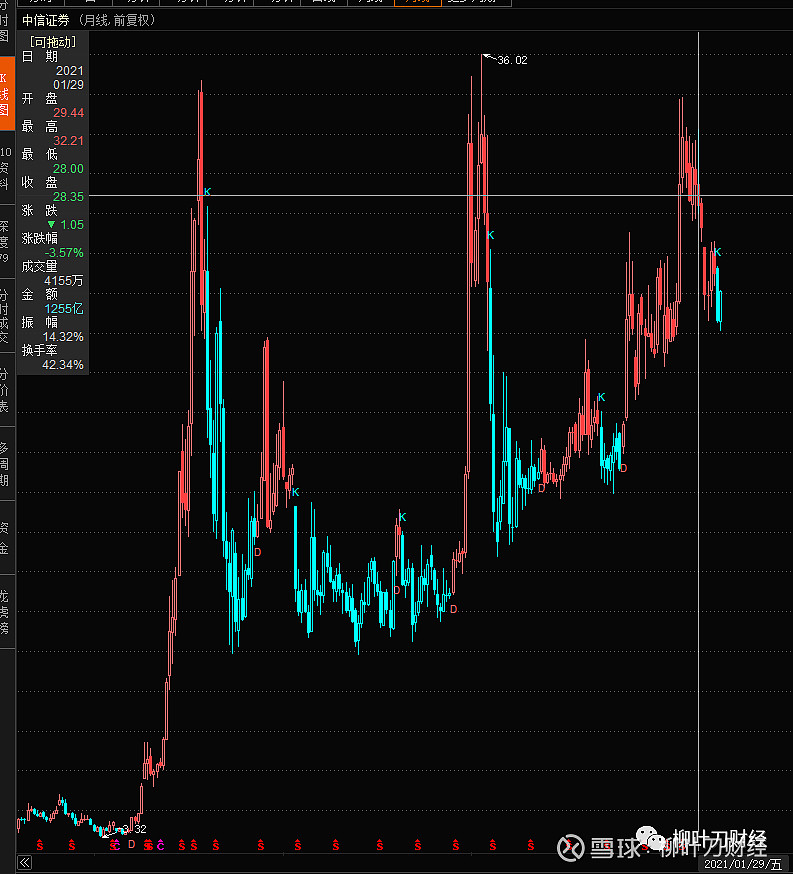Image resolution: width=793 pixels, height=874 pixels.
Task: Click the lowest price 28.00 value
Action: coord(69,169)
